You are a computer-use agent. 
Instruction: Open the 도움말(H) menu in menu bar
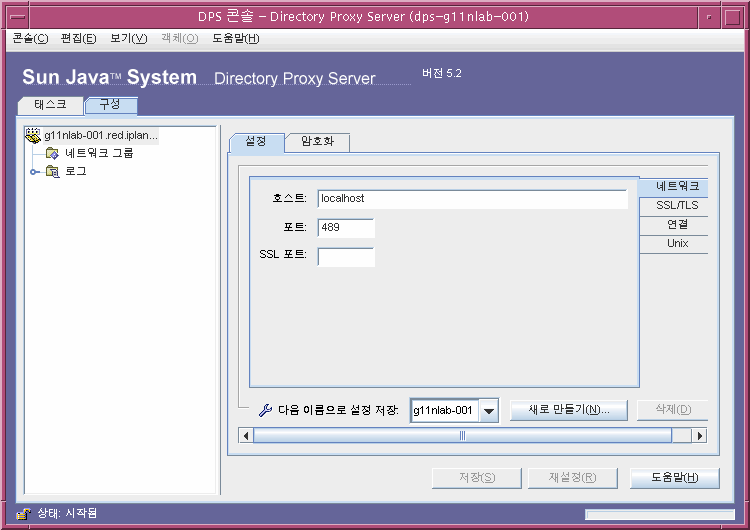236,38
